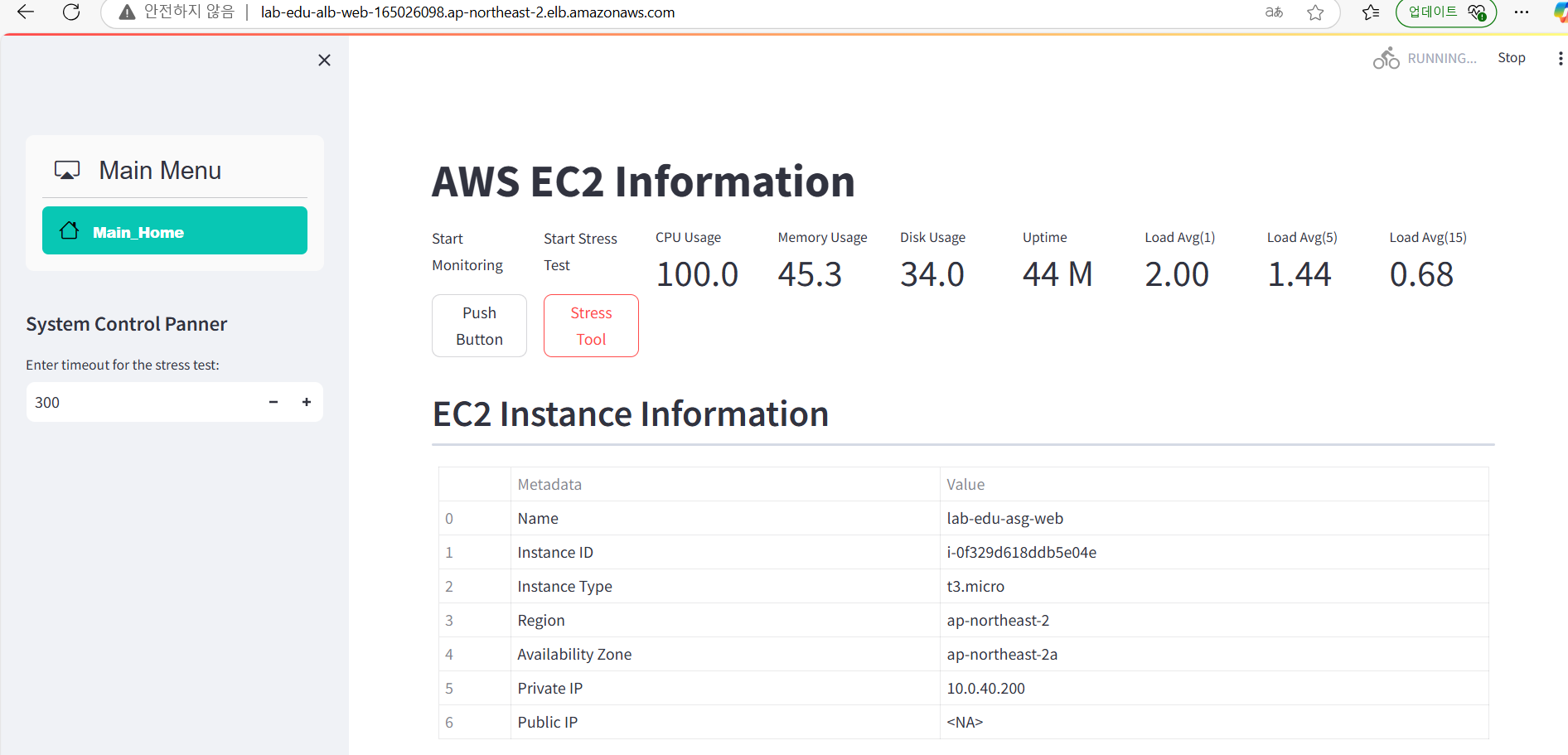
Task: Click the Disk Usage value 34.0
Action: [932, 274]
